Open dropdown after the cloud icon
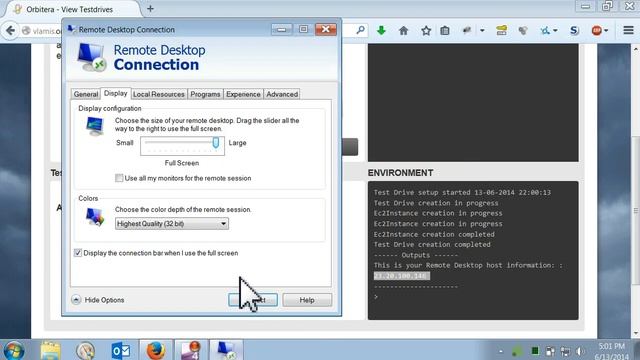The width and height of the screenshot is (640, 360). pos(482,31)
